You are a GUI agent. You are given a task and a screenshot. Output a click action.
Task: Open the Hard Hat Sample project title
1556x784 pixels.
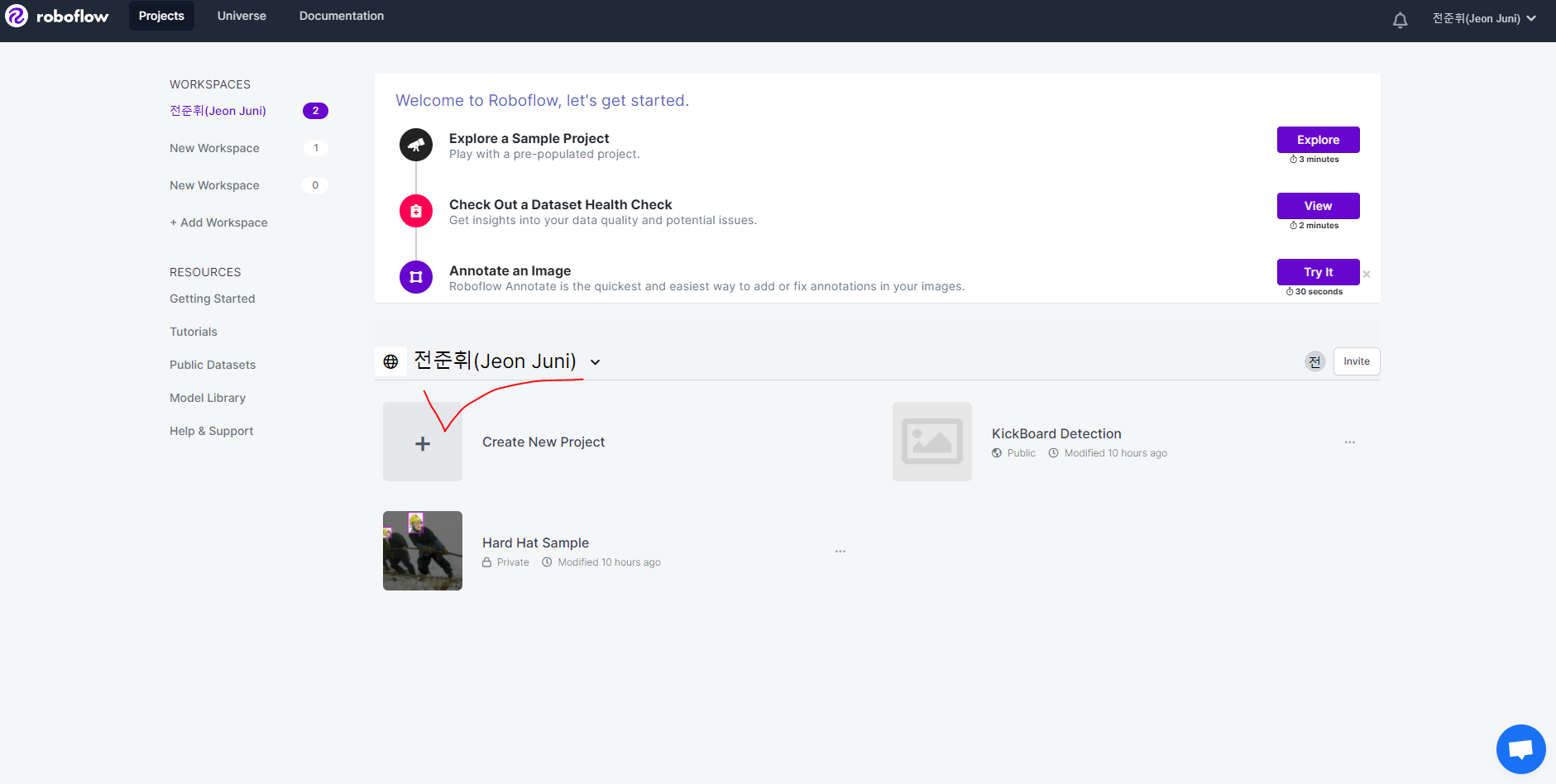[535, 543]
